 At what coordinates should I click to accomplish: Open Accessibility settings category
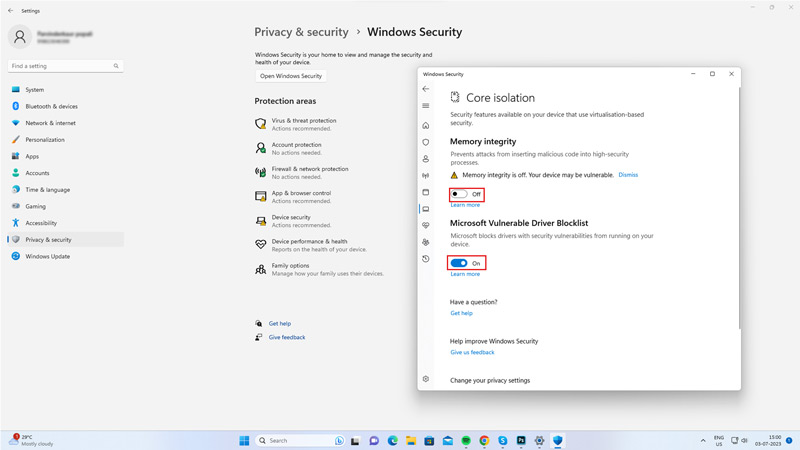click(x=65, y=223)
